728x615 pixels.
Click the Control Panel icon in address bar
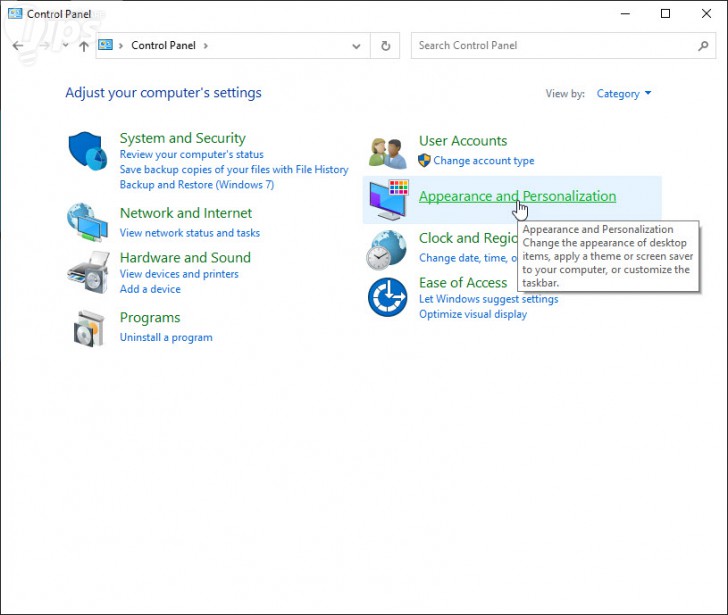coord(105,45)
